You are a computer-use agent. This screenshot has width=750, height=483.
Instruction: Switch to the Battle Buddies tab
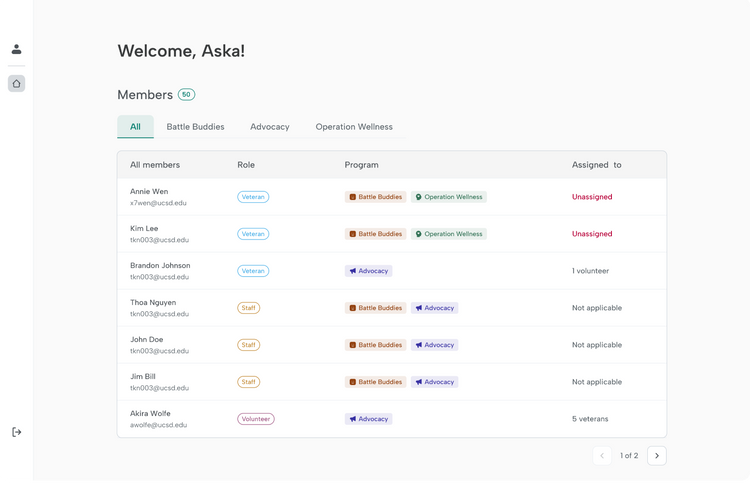(x=195, y=127)
